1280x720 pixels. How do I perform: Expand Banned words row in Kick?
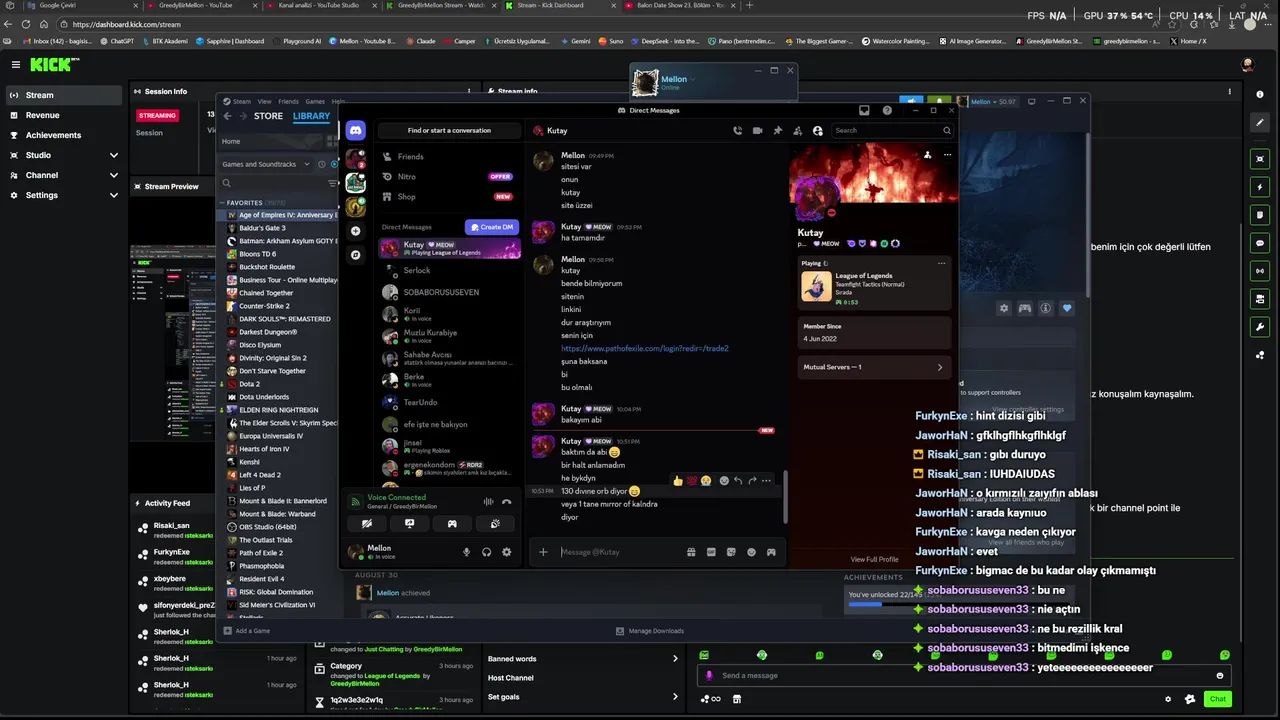tap(583, 659)
